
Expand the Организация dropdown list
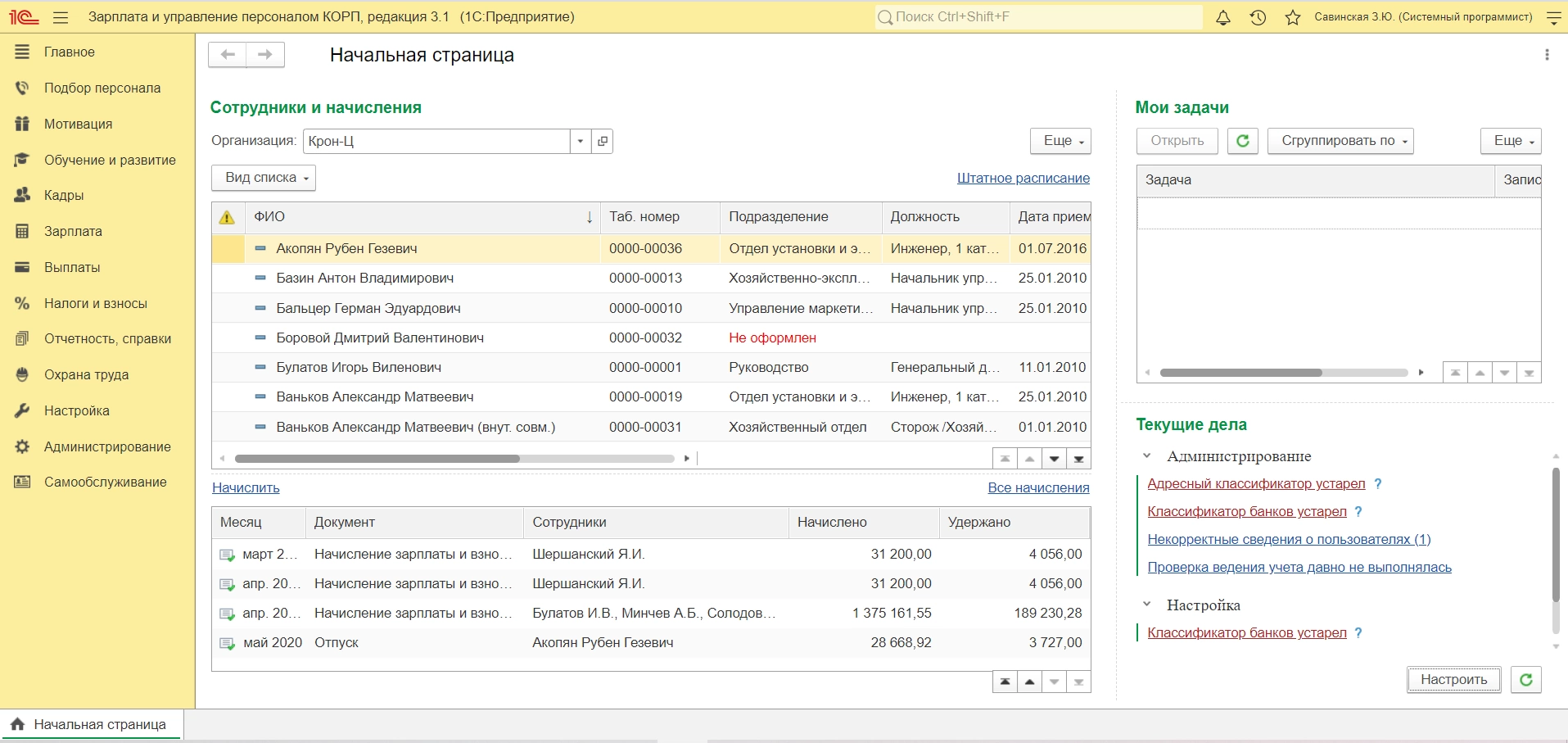coord(580,141)
